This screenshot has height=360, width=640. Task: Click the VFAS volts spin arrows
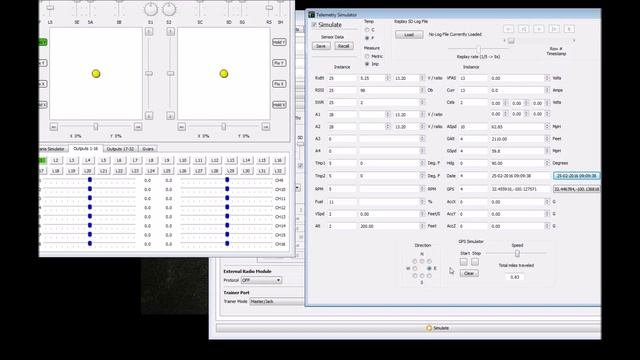547,78
